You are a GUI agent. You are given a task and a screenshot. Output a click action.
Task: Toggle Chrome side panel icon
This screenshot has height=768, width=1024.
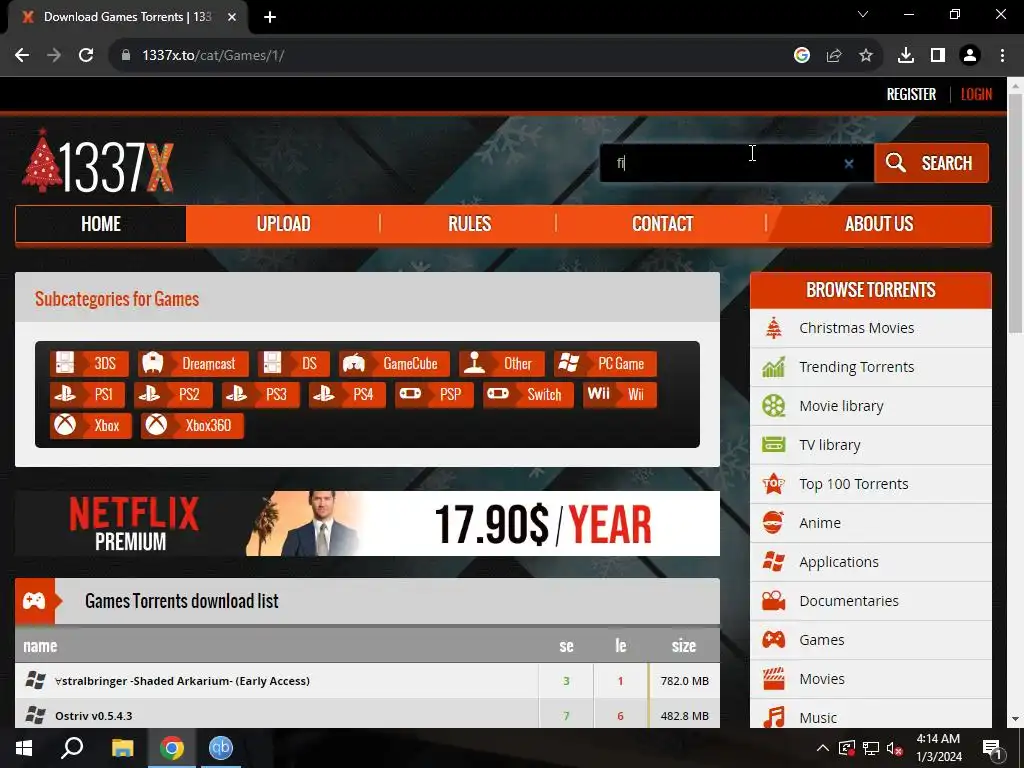(938, 56)
